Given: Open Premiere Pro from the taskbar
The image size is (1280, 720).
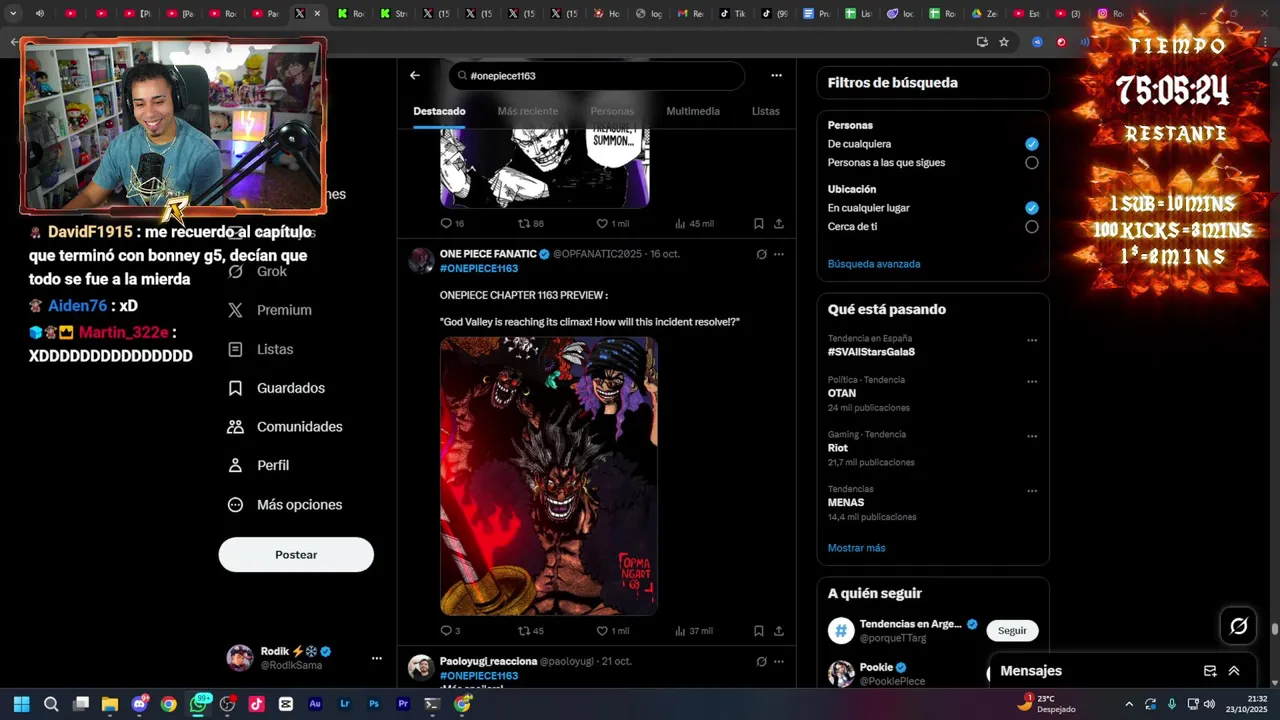Looking at the screenshot, I should (403, 704).
